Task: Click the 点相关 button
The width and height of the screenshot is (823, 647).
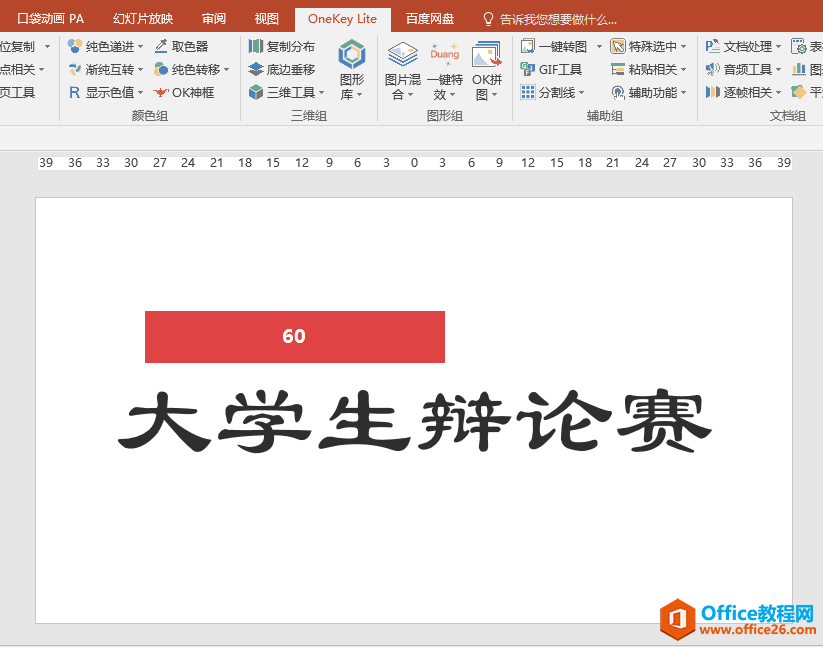Action: pyautogui.click(x=22, y=69)
